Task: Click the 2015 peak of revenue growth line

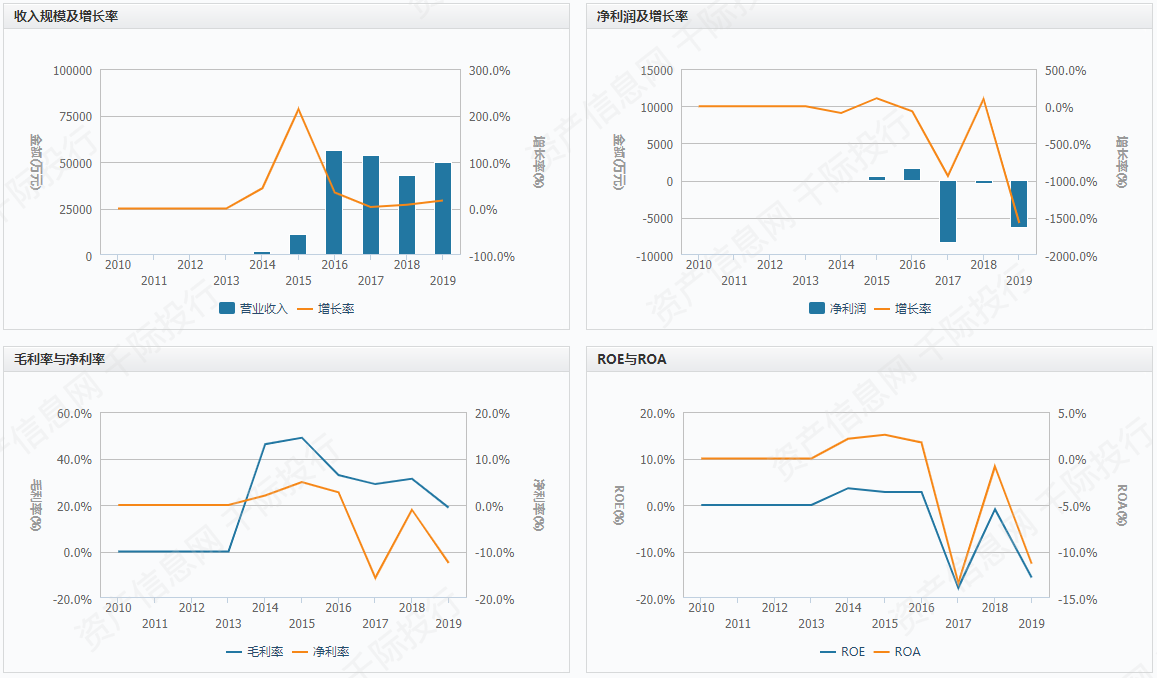Action: (x=298, y=109)
